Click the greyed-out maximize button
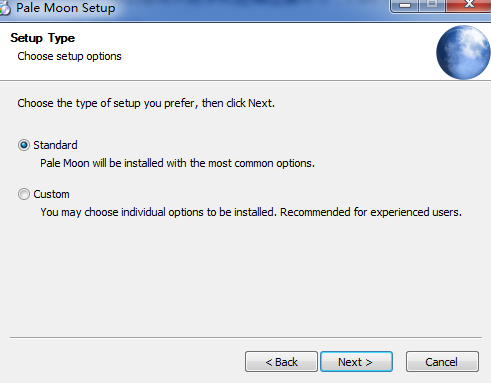The height and width of the screenshot is (383, 491). click(432, 6)
